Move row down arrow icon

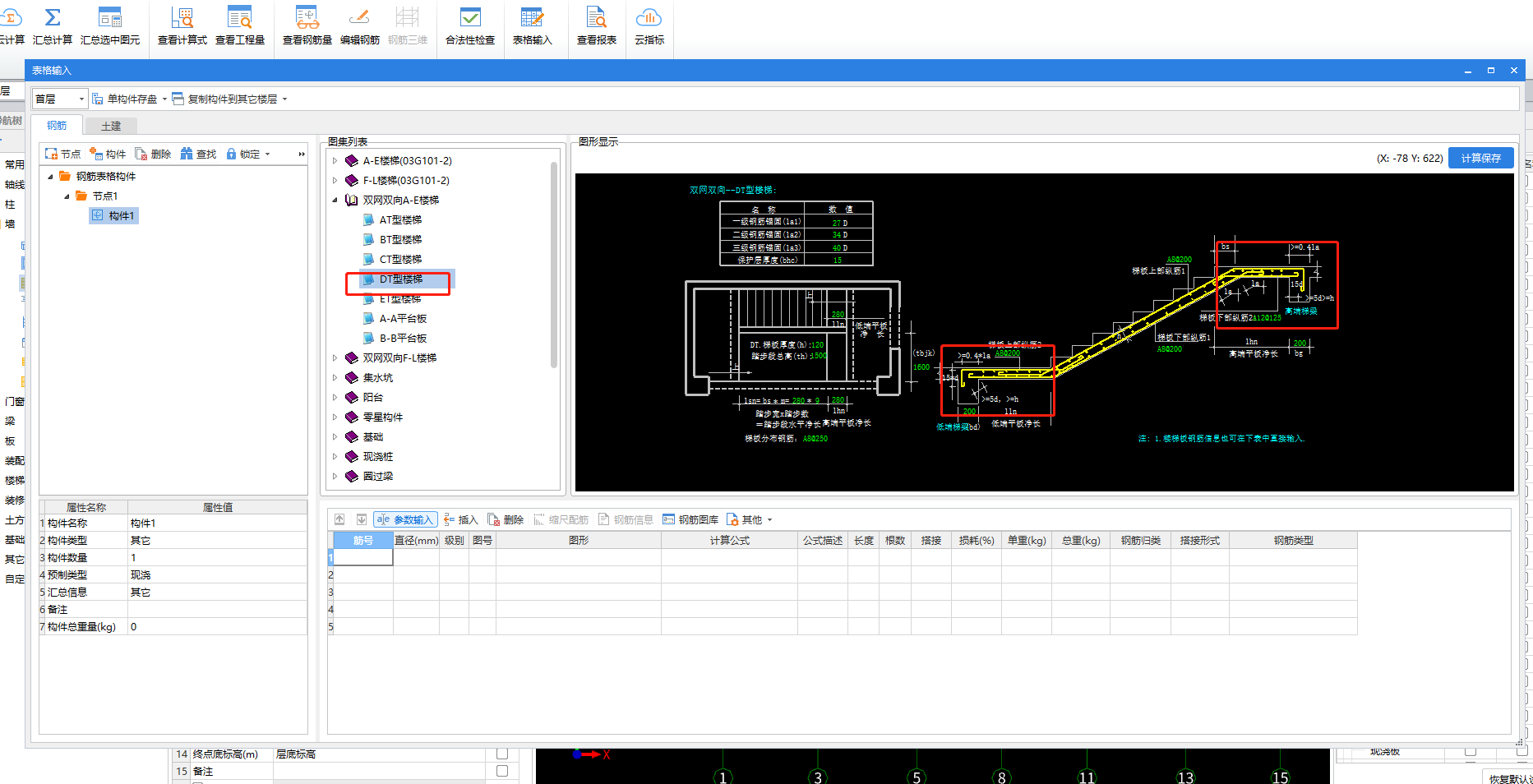click(361, 519)
